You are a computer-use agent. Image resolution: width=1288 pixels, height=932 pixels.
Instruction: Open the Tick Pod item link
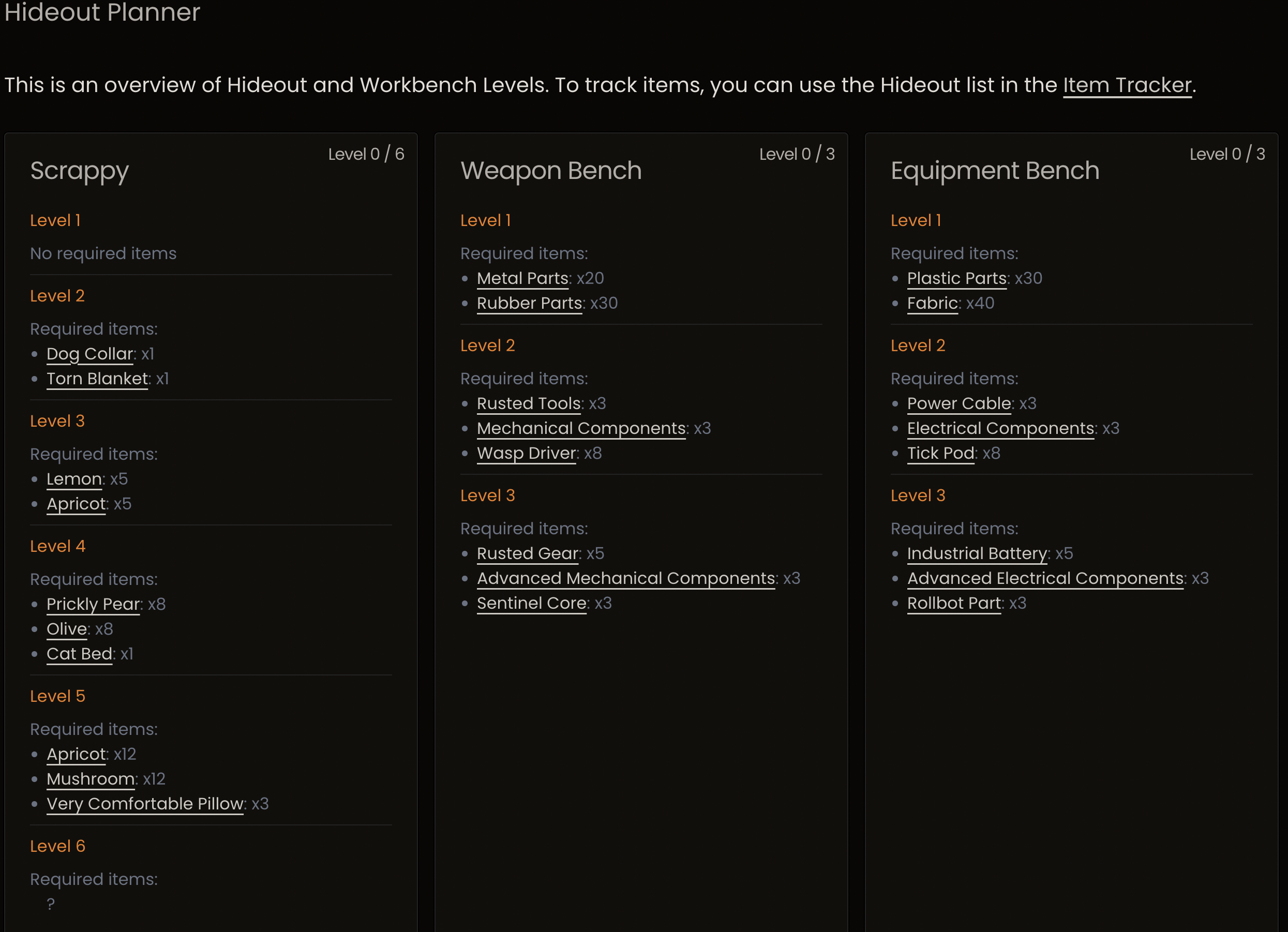940,453
